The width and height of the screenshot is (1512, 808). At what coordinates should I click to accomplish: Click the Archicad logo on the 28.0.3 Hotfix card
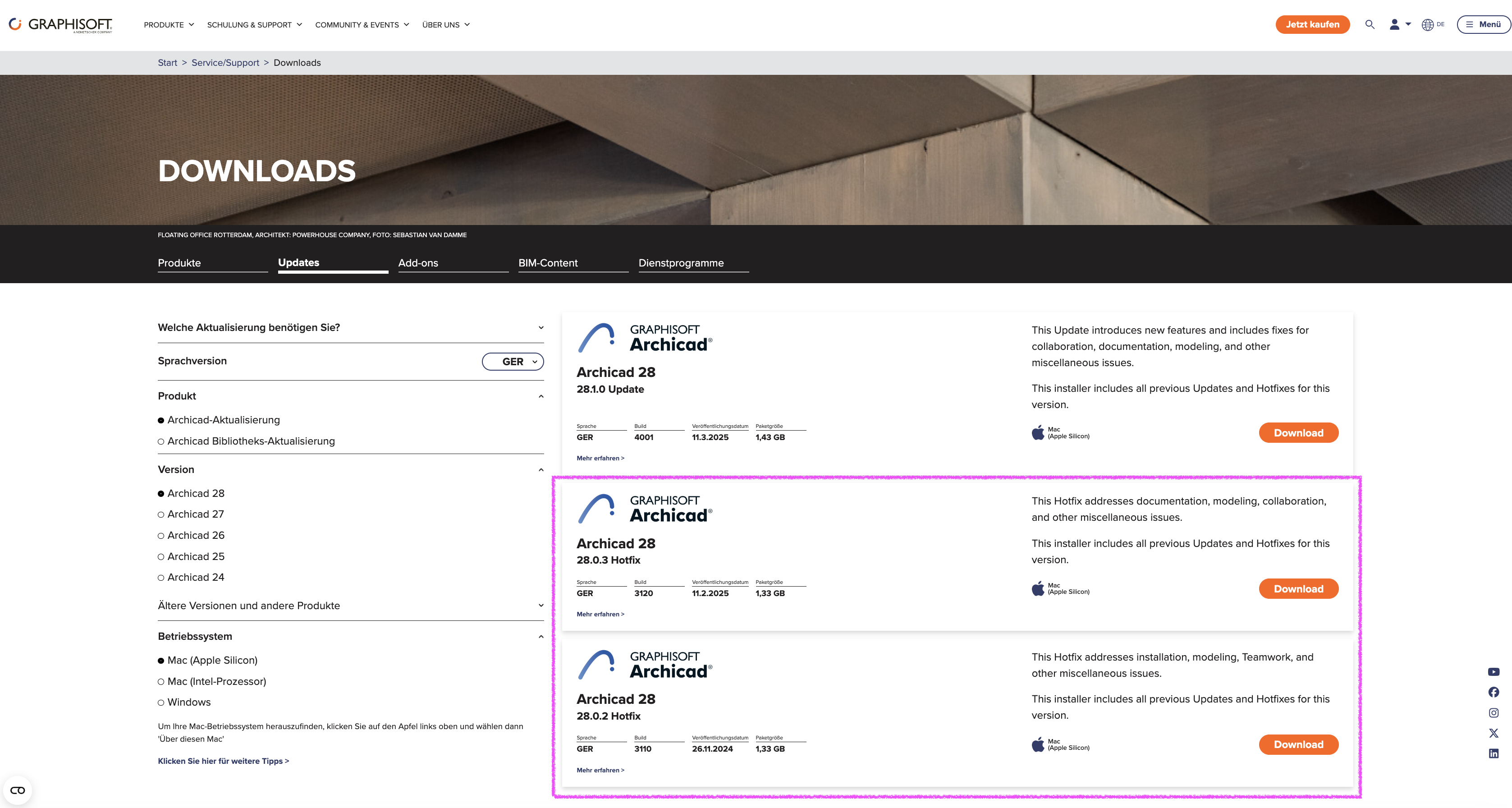tap(645, 509)
